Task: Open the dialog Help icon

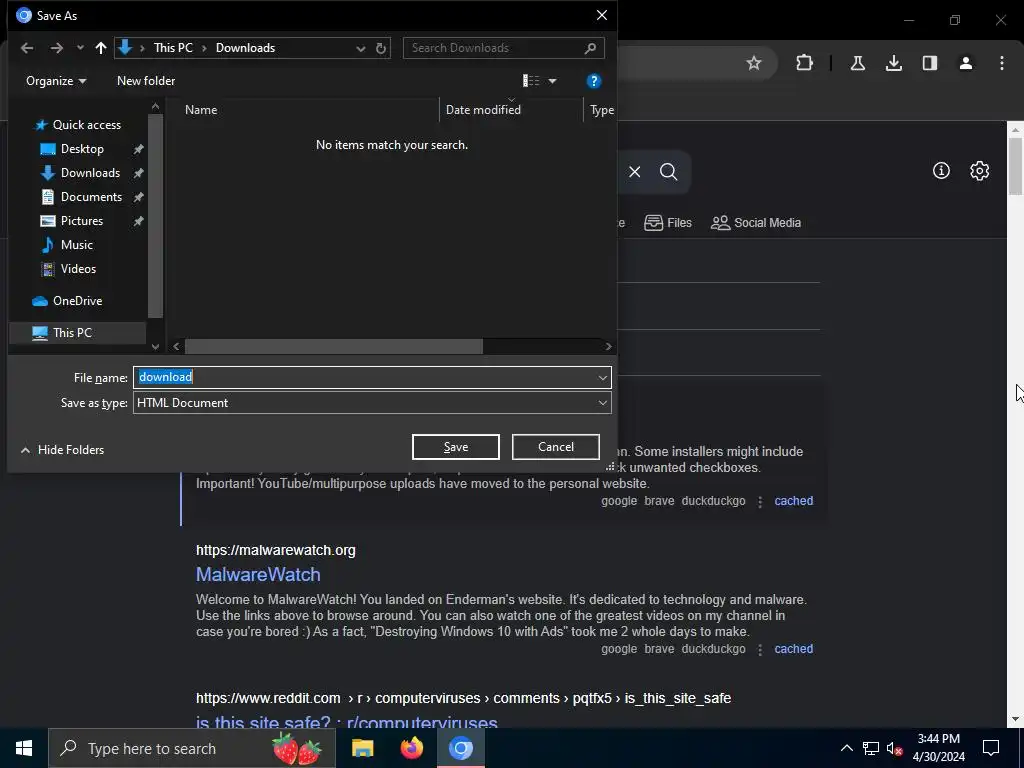Action: [x=594, y=81]
